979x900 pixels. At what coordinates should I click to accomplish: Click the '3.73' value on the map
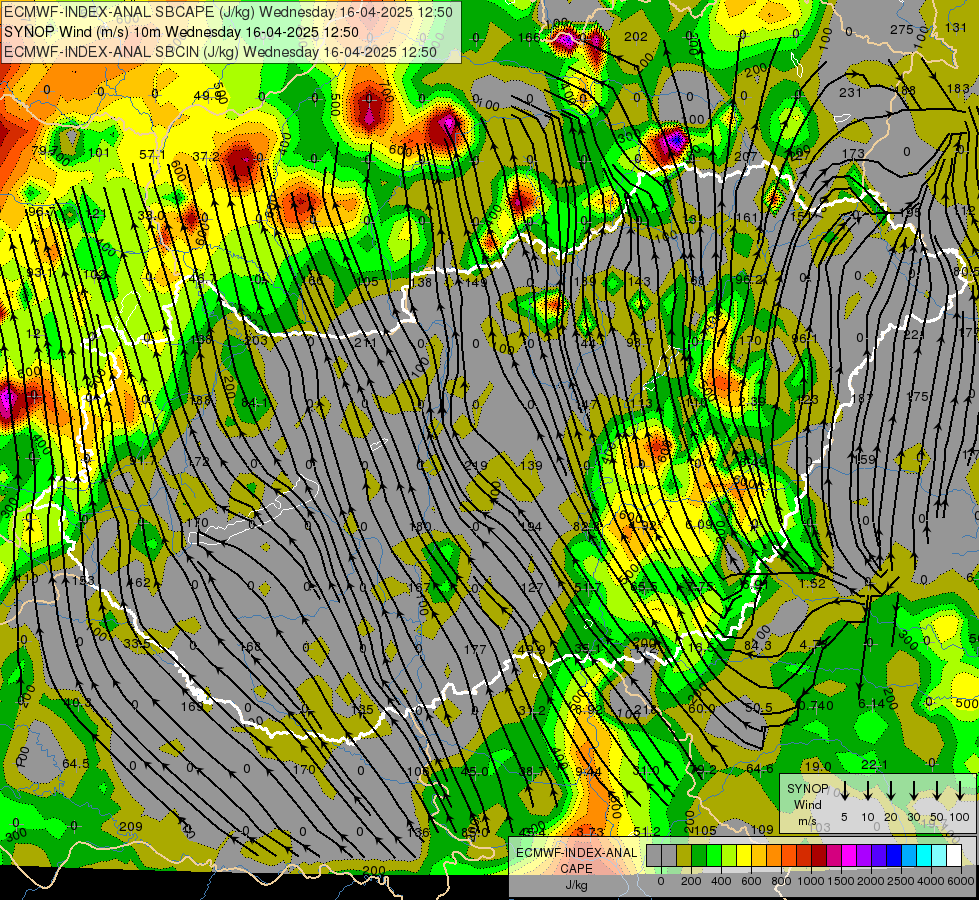[x=590, y=832]
